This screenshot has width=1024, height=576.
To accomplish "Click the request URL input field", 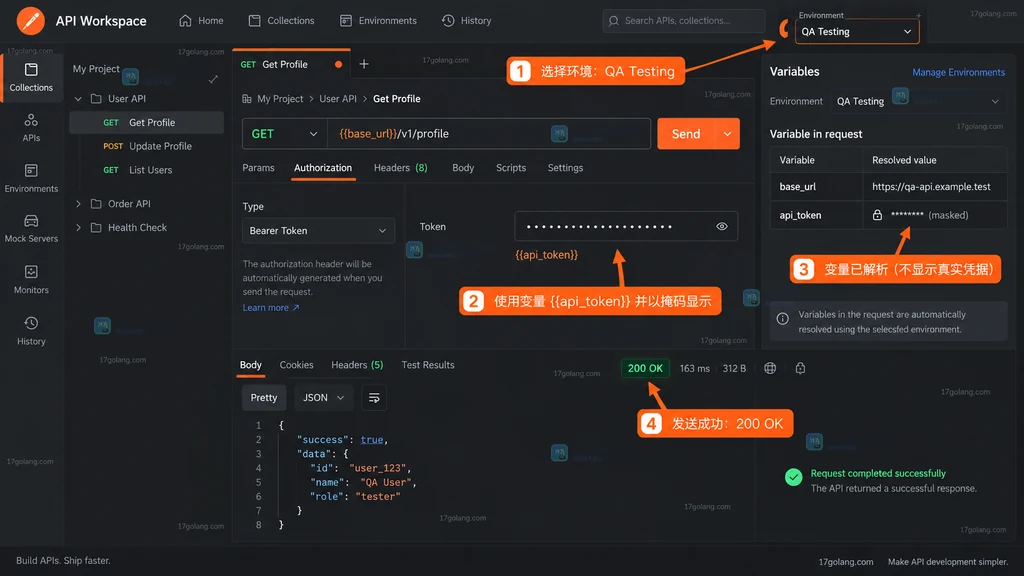I will [x=489, y=134].
